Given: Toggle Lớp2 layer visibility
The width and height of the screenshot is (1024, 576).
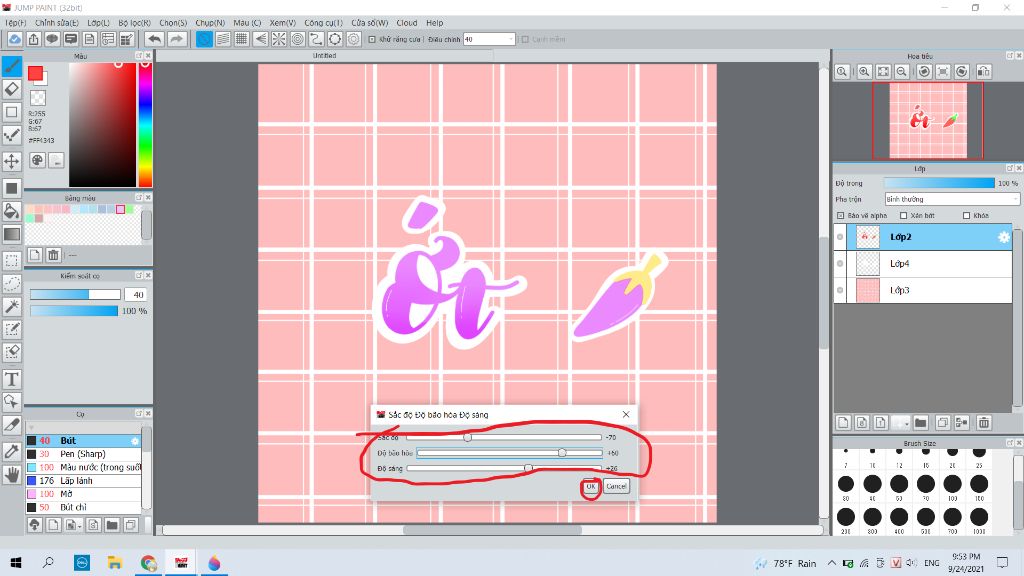Looking at the screenshot, I should coord(840,237).
